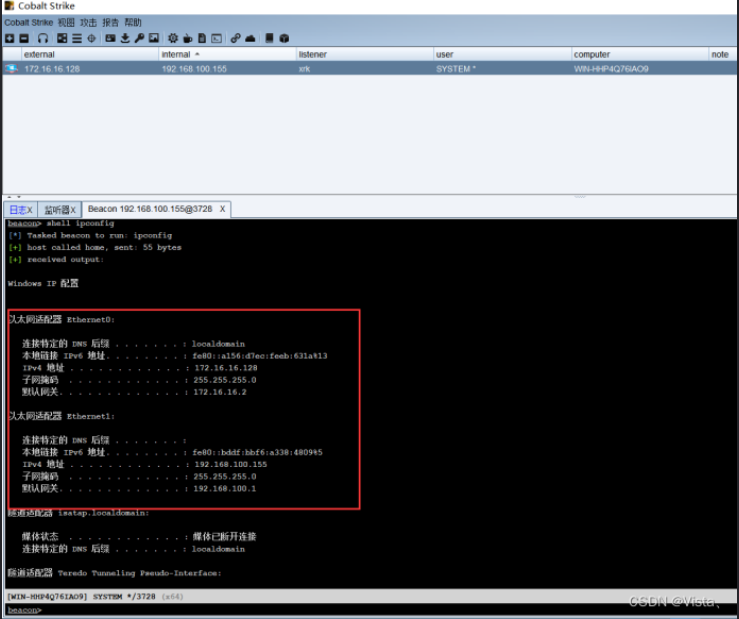
Task: Open the help book icon
Action: [269, 38]
